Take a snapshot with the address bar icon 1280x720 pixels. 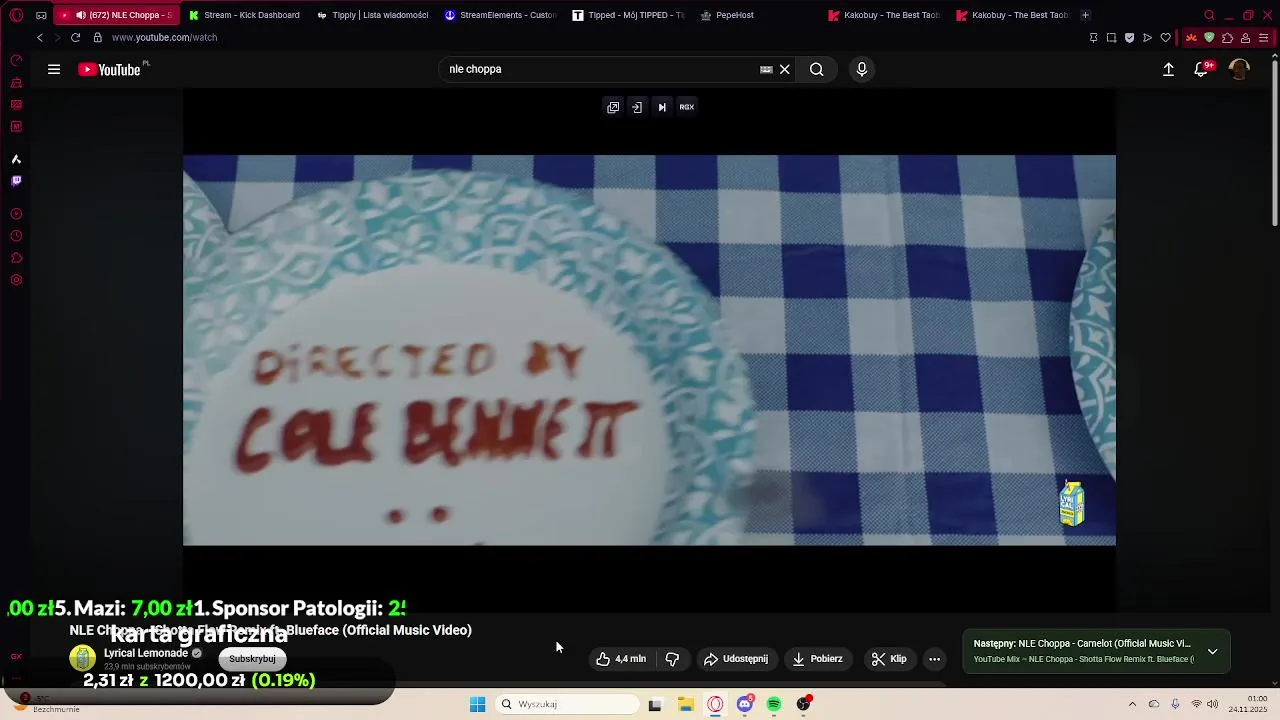(1111, 38)
